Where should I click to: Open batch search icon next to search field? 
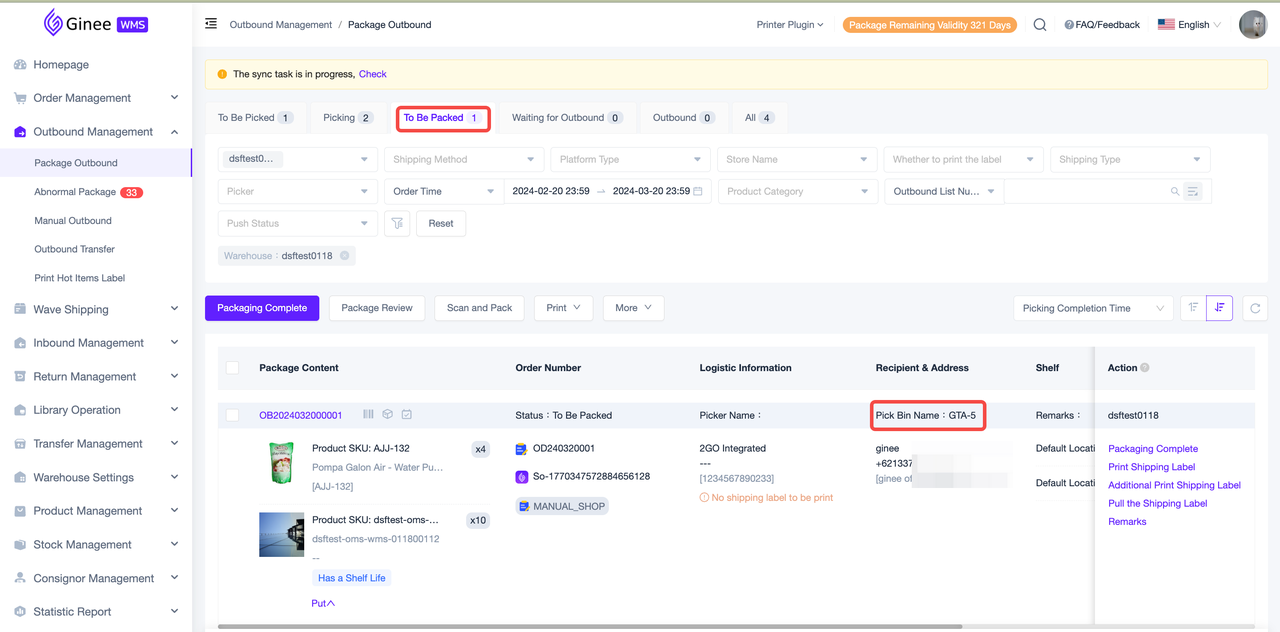coord(1193,192)
